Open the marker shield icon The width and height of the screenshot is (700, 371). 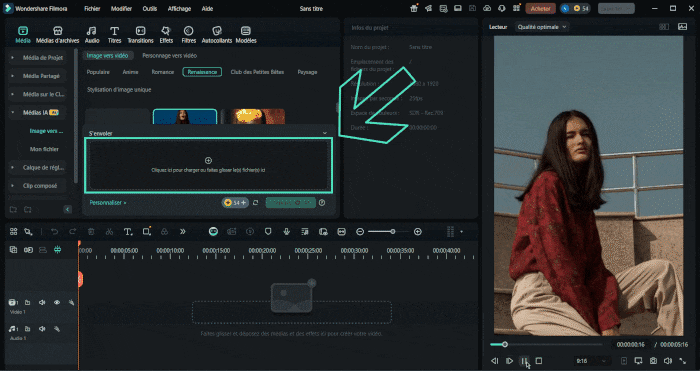(x=268, y=232)
